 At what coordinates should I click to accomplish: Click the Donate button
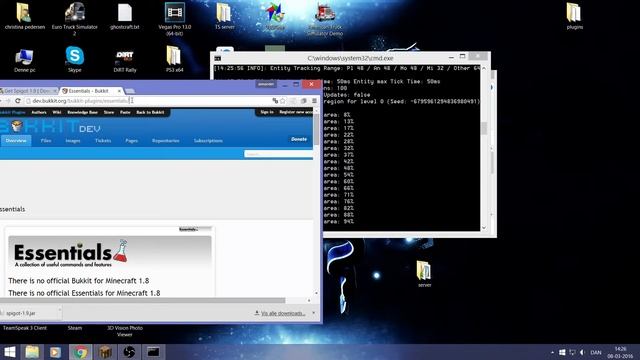point(299,139)
